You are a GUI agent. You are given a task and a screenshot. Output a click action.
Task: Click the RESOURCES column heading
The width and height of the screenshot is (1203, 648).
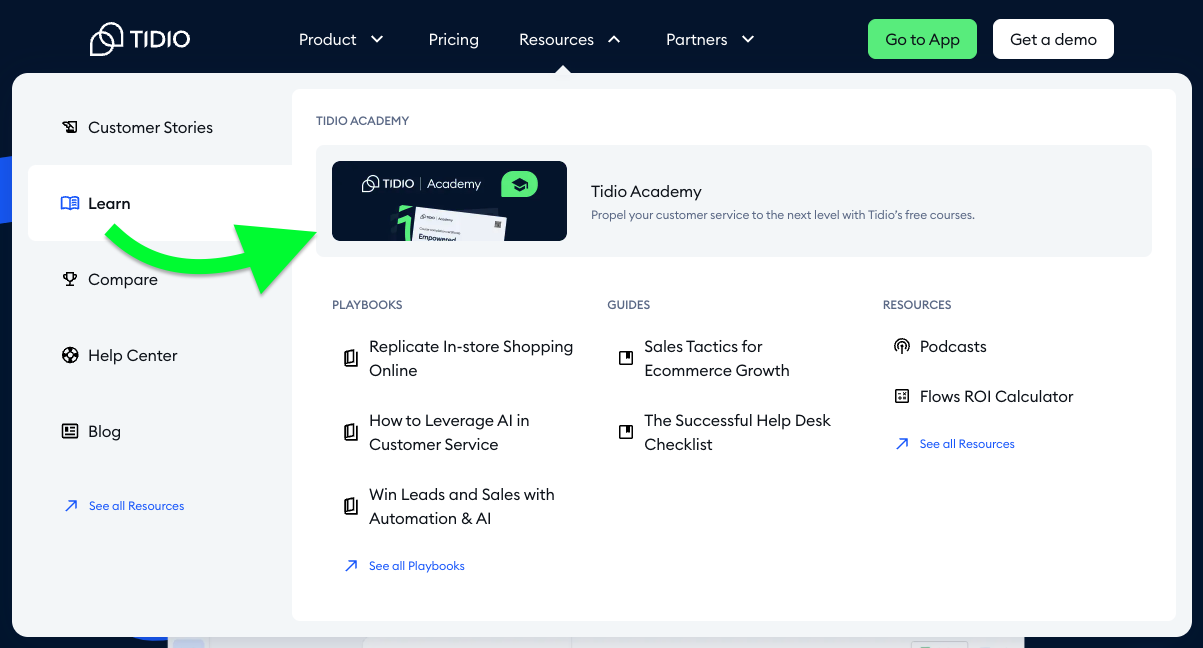[x=917, y=305]
